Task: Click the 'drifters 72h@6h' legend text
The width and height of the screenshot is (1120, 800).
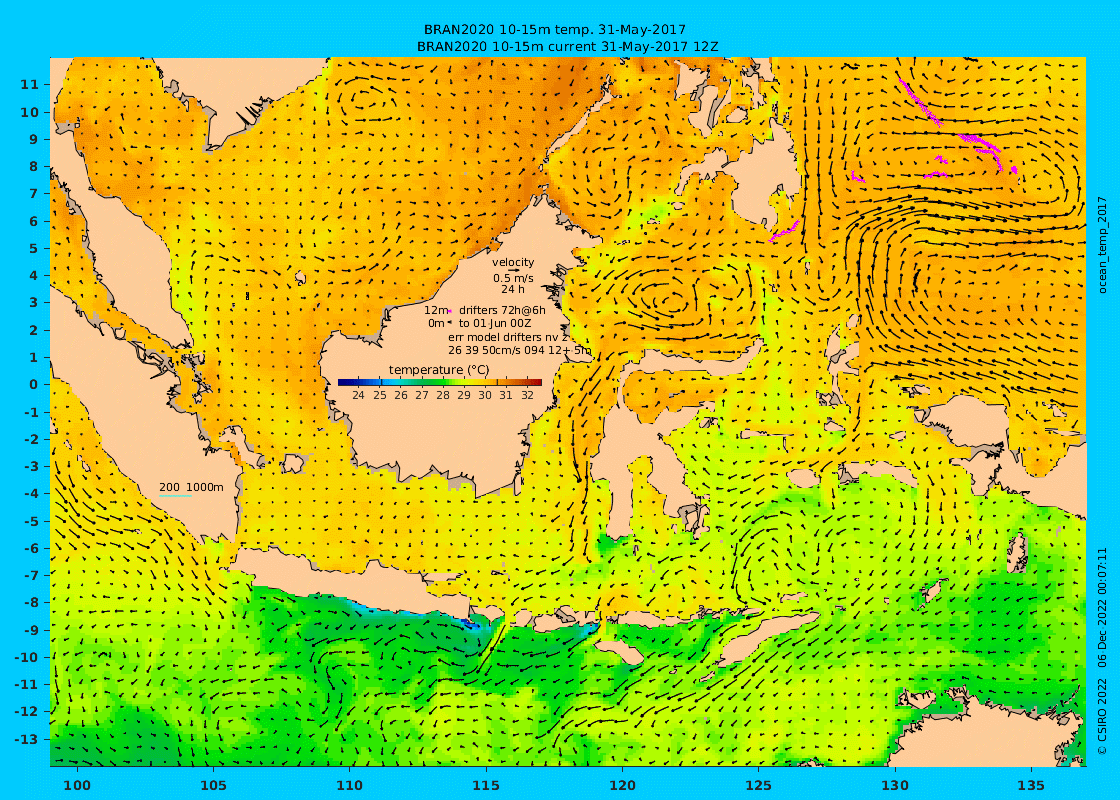Action: pos(502,310)
